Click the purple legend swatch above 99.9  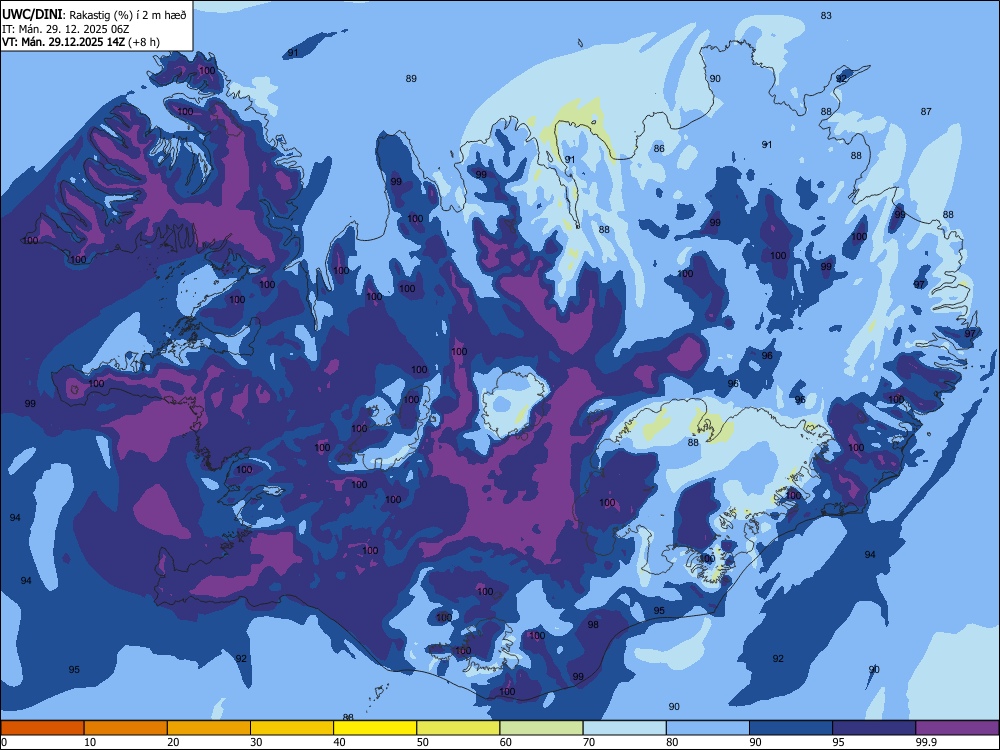(x=957, y=728)
